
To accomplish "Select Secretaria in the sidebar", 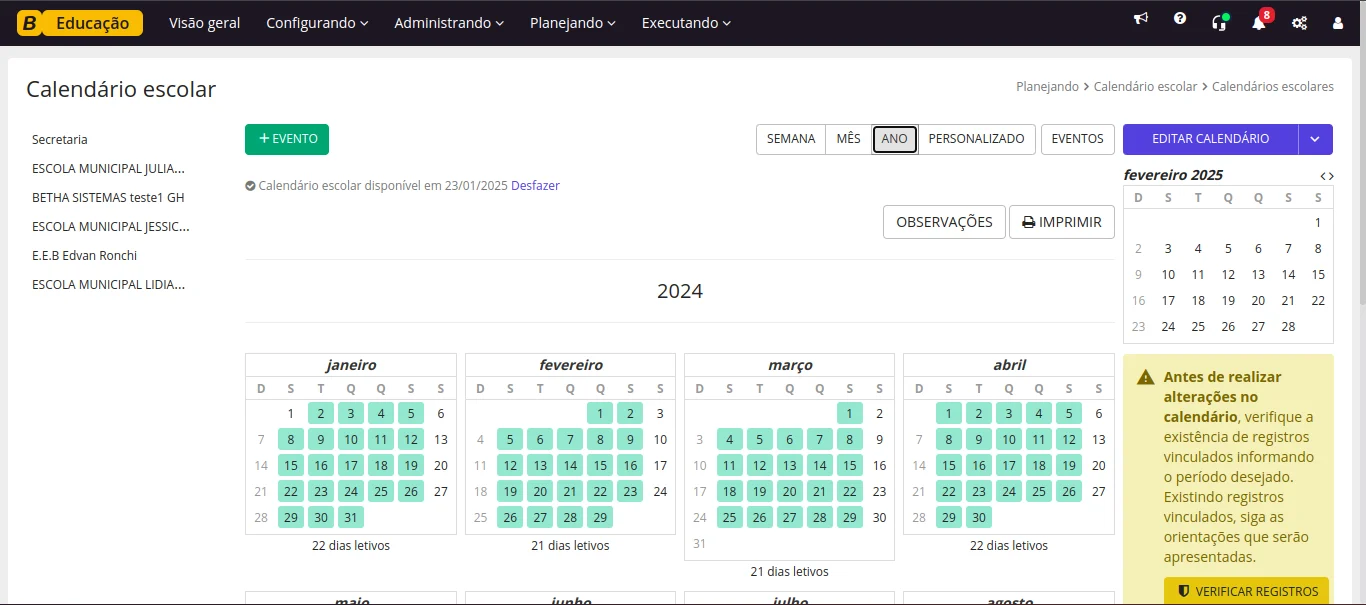I will coord(60,140).
